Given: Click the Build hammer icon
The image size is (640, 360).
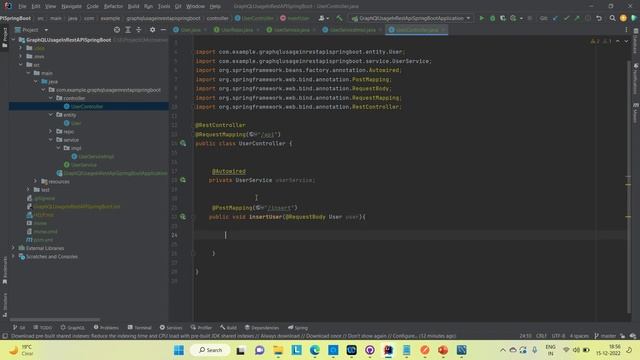Looking at the screenshot, I should click(x=339, y=18).
